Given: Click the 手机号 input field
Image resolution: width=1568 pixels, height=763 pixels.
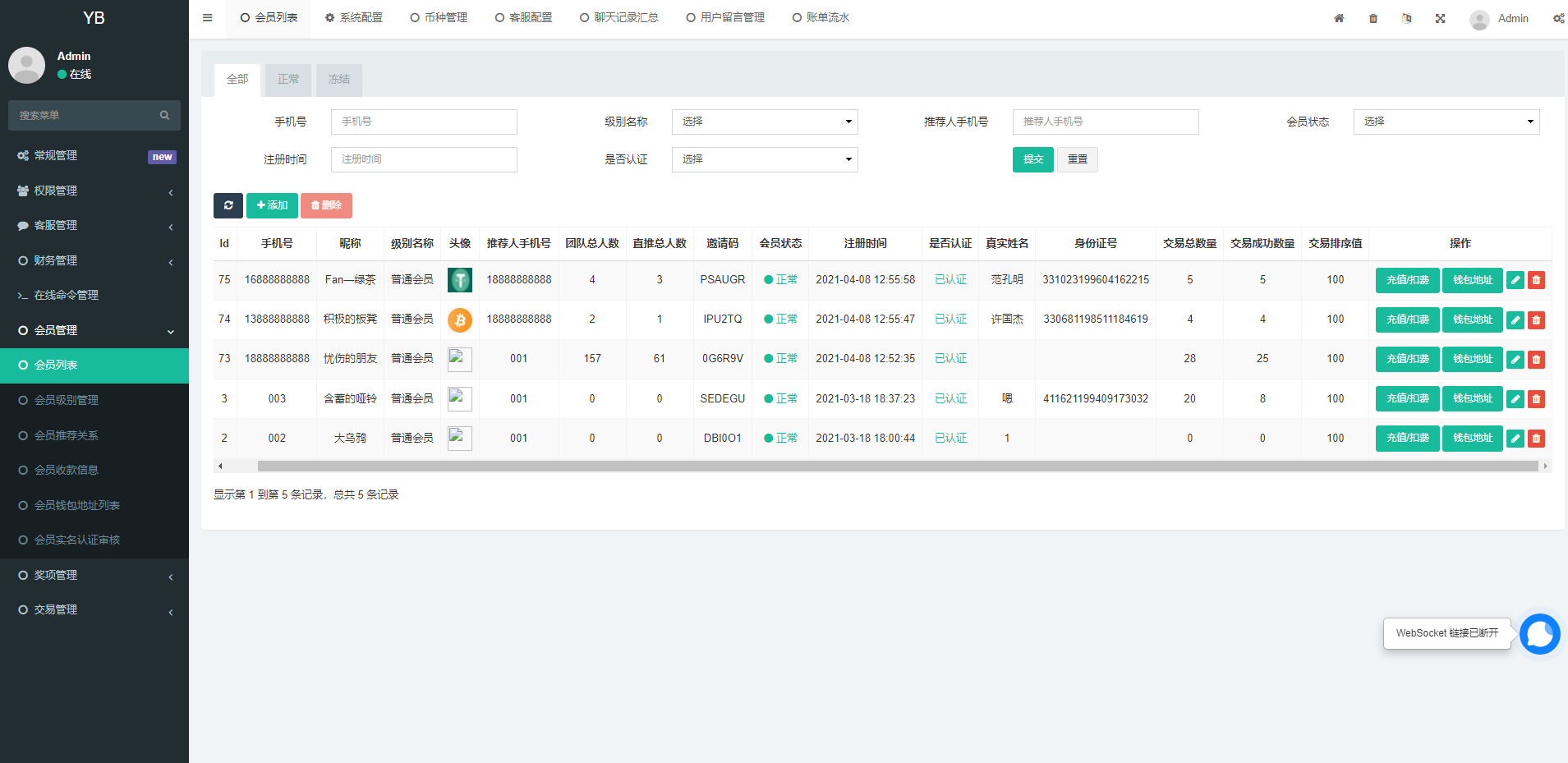Looking at the screenshot, I should point(423,121).
